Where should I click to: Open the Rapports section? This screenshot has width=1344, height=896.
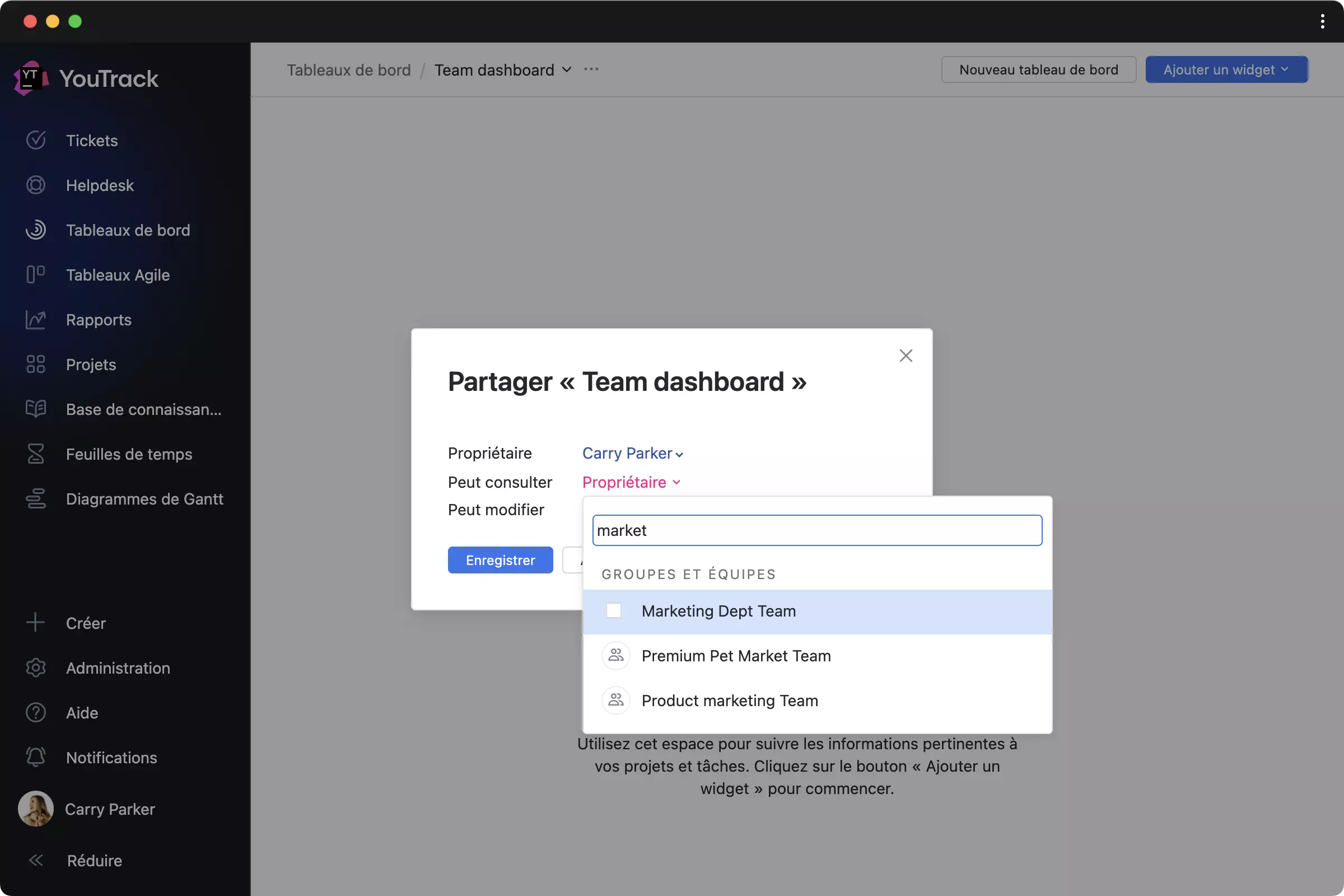pyautogui.click(x=98, y=320)
